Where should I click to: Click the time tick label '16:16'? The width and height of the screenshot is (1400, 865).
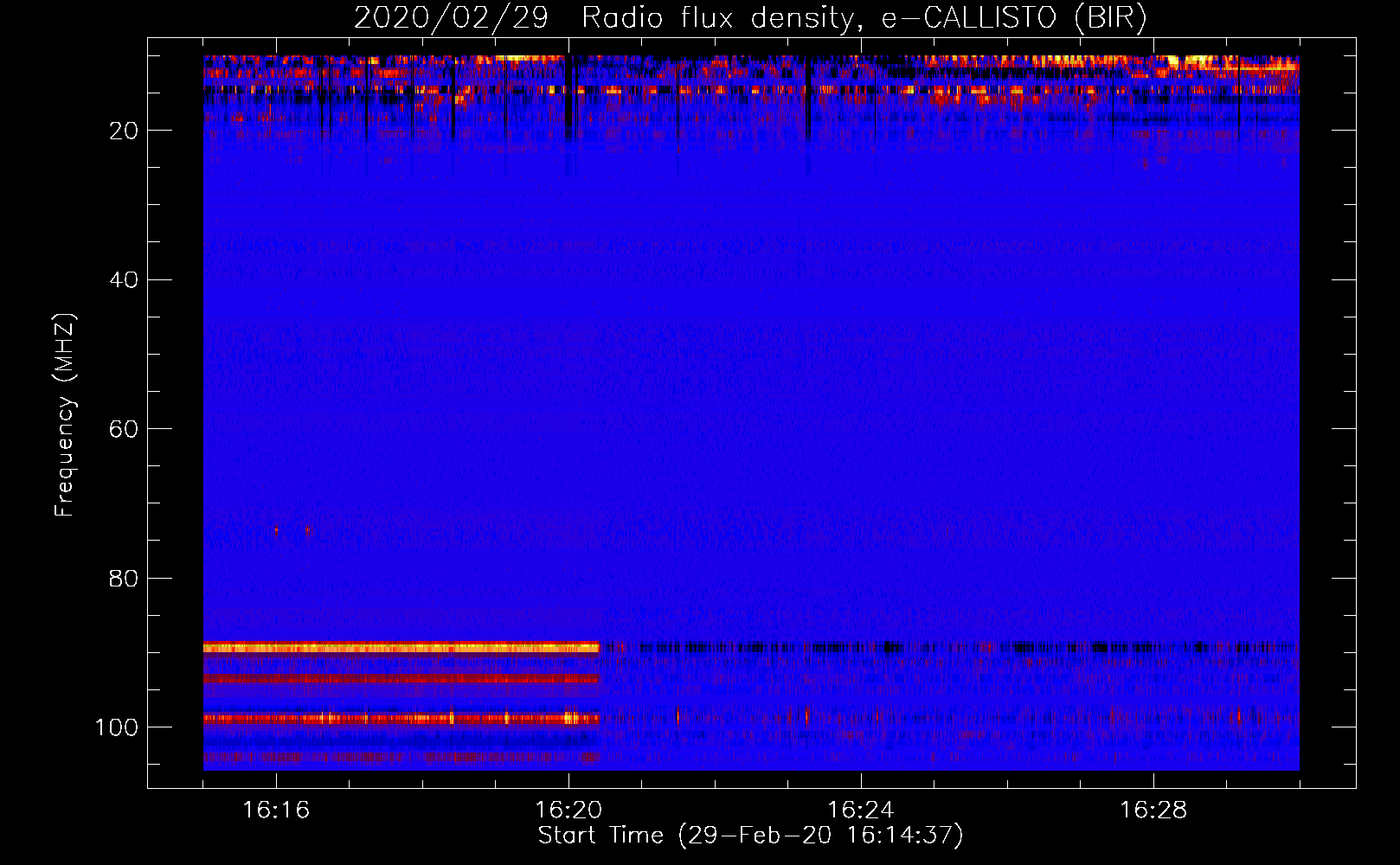(x=276, y=811)
